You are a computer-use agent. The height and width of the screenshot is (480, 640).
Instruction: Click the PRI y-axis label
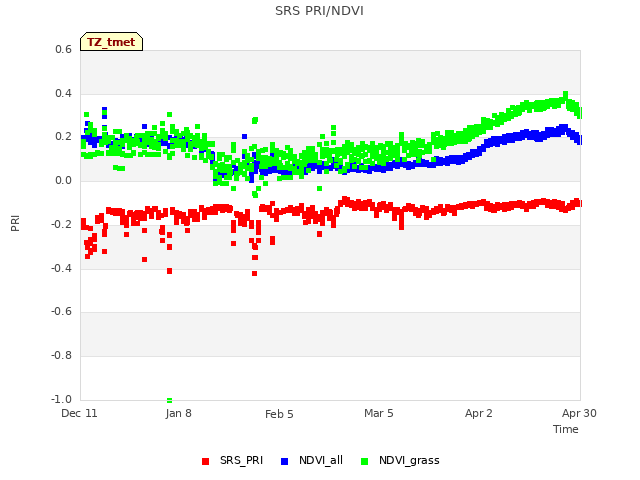click(15, 224)
